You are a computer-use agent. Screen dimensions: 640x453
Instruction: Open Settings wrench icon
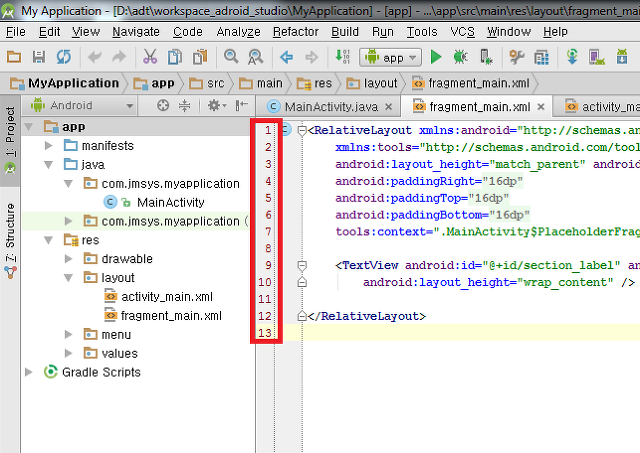point(516,57)
